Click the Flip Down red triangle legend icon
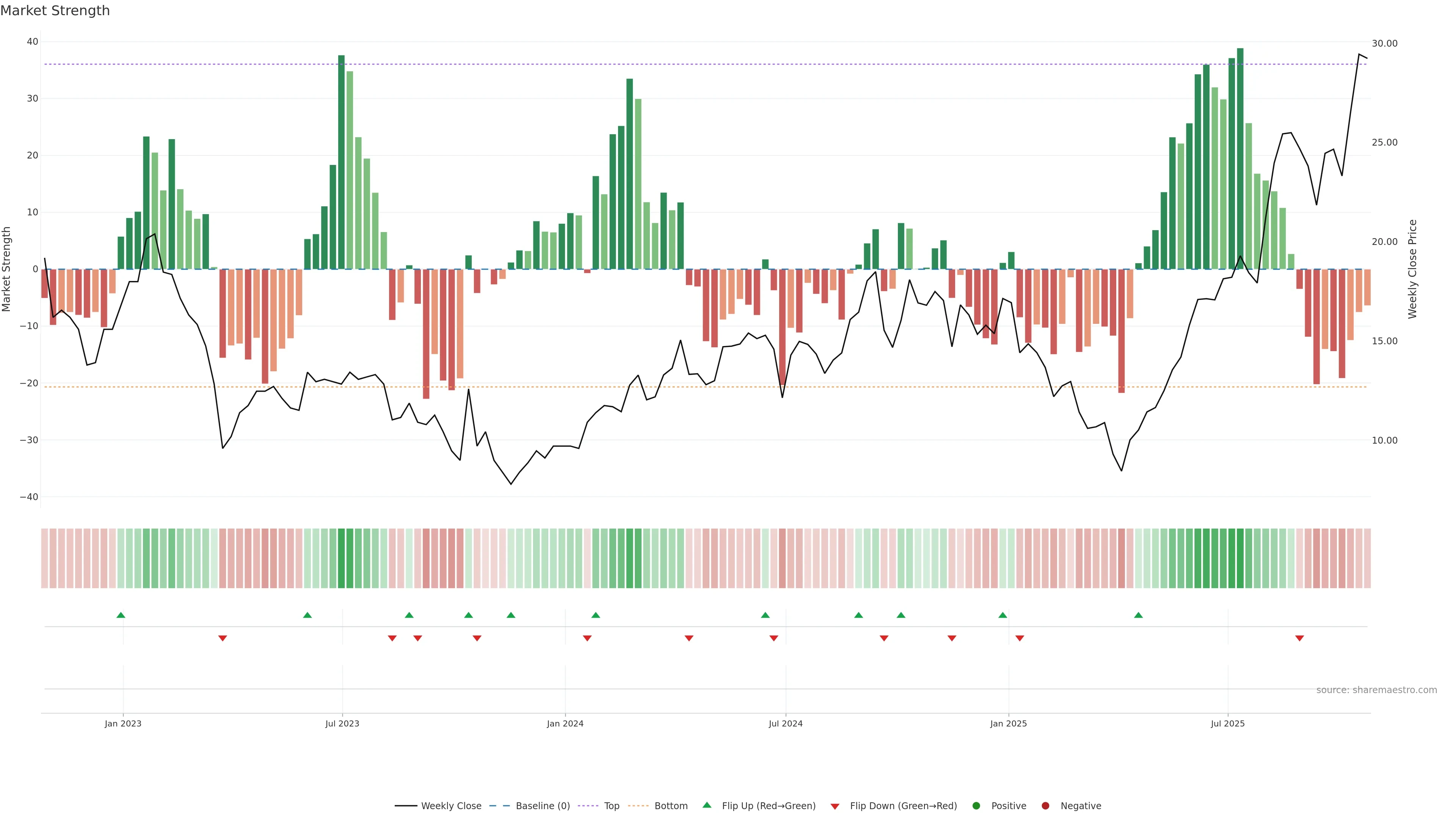1456x819 pixels. (835, 806)
